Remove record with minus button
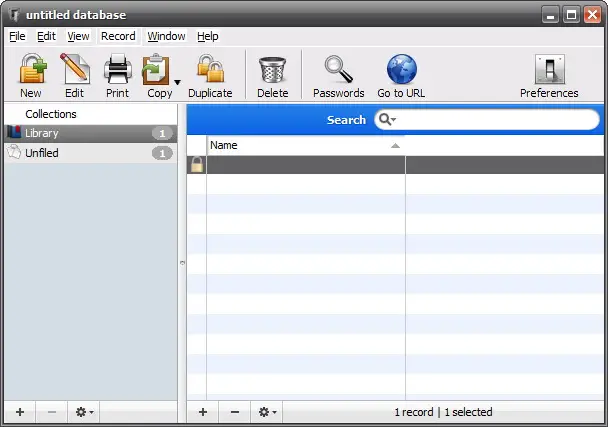 tap(235, 412)
